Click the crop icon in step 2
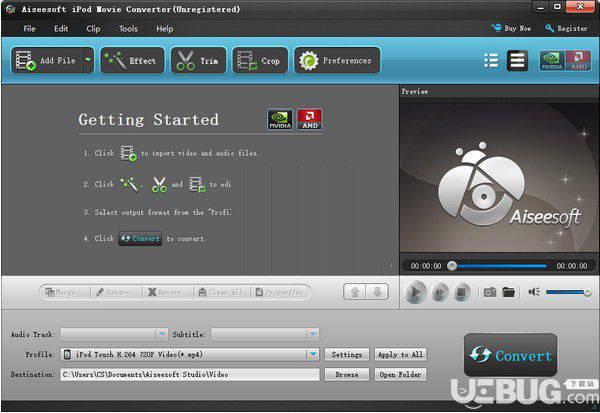 [x=197, y=184]
